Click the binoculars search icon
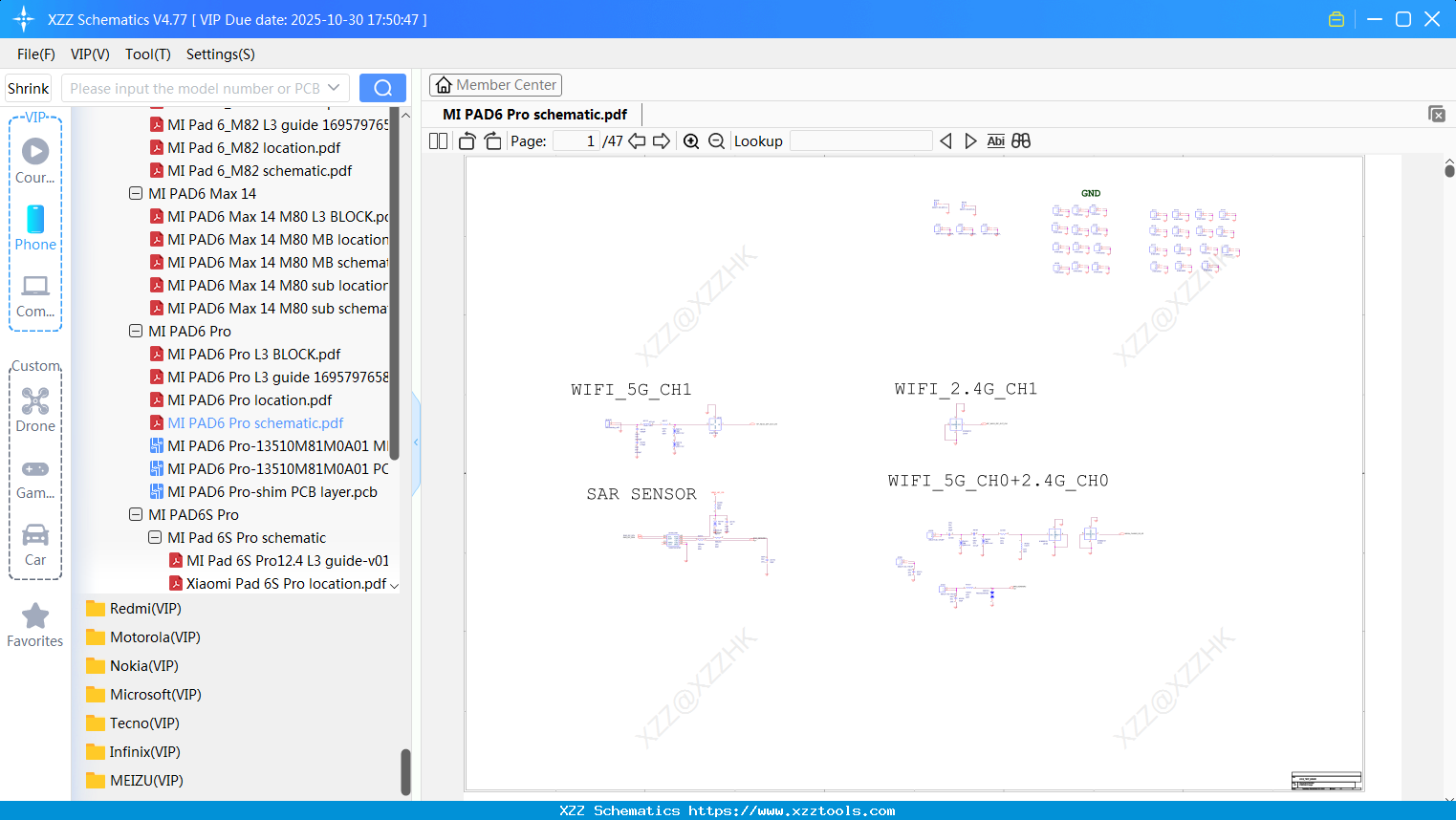 click(x=1021, y=141)
